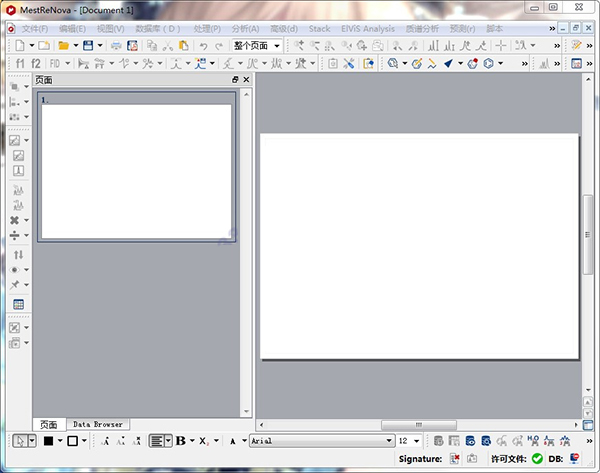Select the page 1 thumbnail
Screen dimensions: 600x473
(x=135, y=170)
